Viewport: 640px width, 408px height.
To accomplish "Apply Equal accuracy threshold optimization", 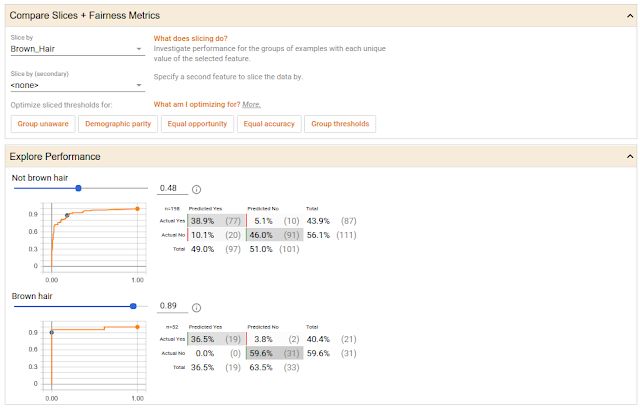I will 268,124.
